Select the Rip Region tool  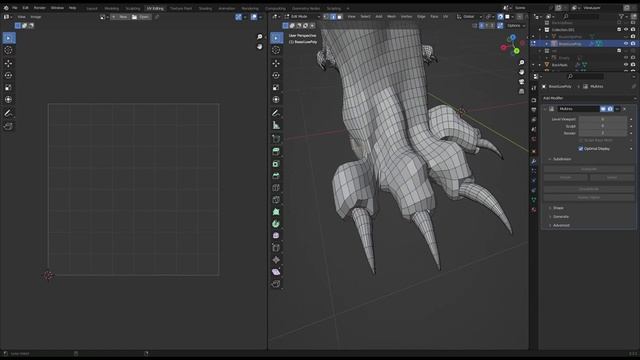[x=276, y=284]
